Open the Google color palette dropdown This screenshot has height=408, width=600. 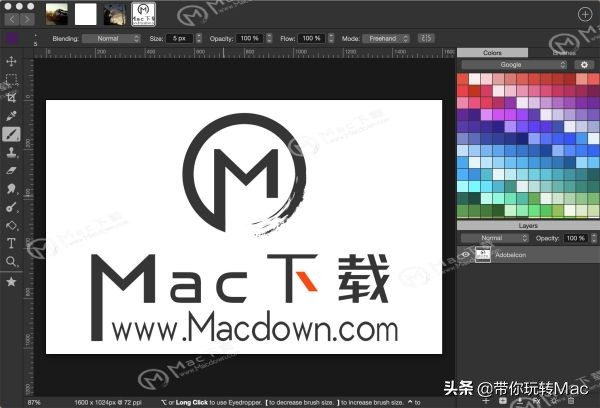pos(514,65)
